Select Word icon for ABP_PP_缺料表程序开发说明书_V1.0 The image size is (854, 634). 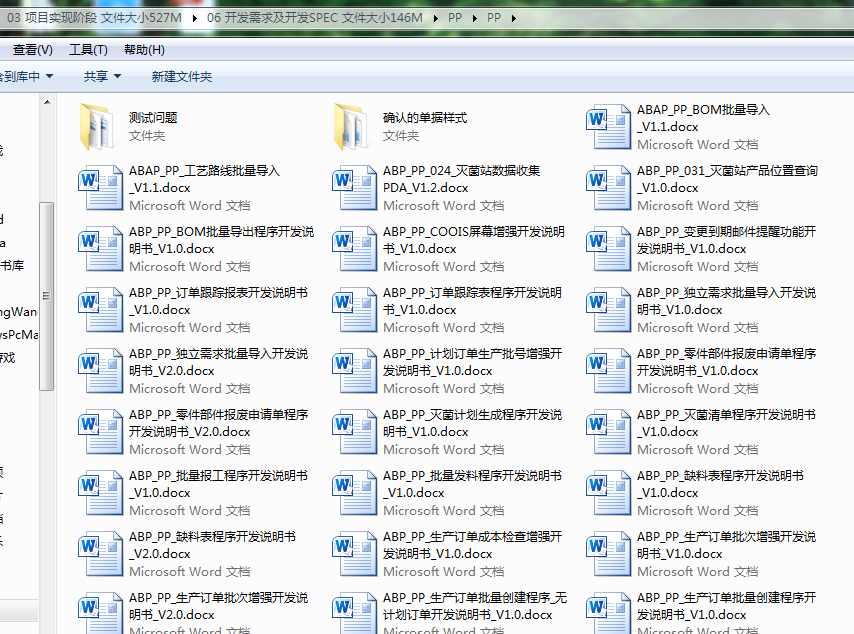608,493
